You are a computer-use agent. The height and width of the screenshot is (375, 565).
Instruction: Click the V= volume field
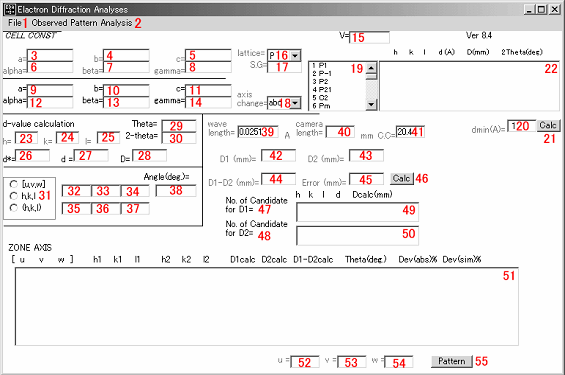pos(369,37)
